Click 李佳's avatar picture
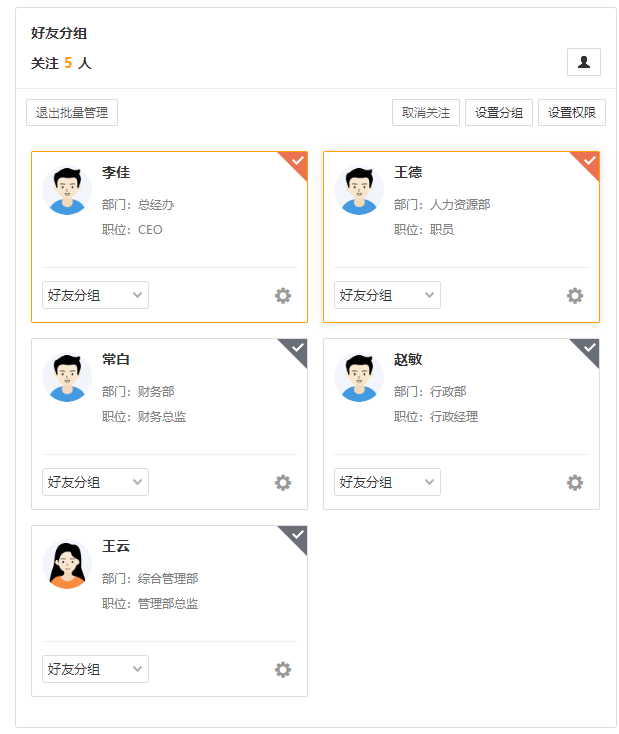Image resolution: width=619 pixels, height=734 pixels. [67, 191]
